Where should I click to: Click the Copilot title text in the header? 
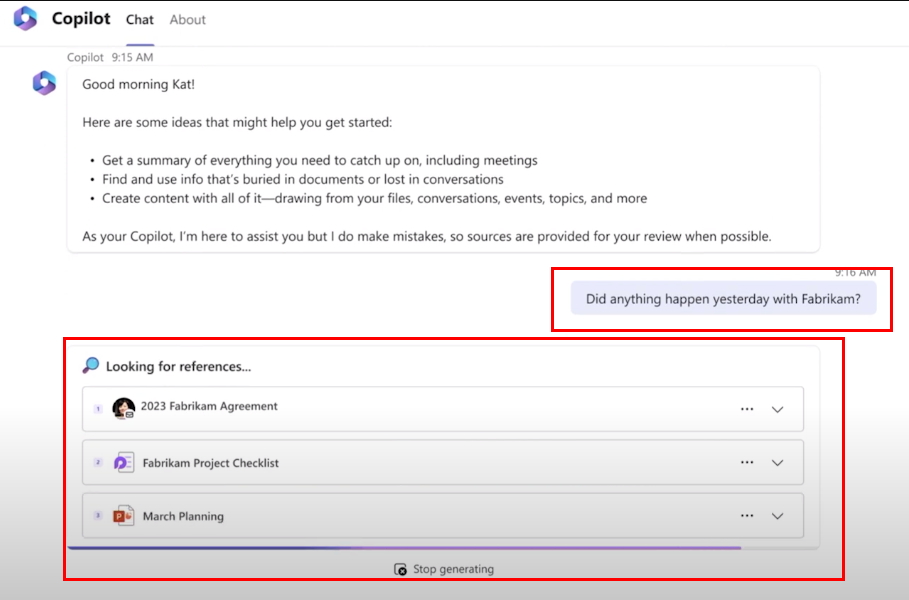(81, 19)
